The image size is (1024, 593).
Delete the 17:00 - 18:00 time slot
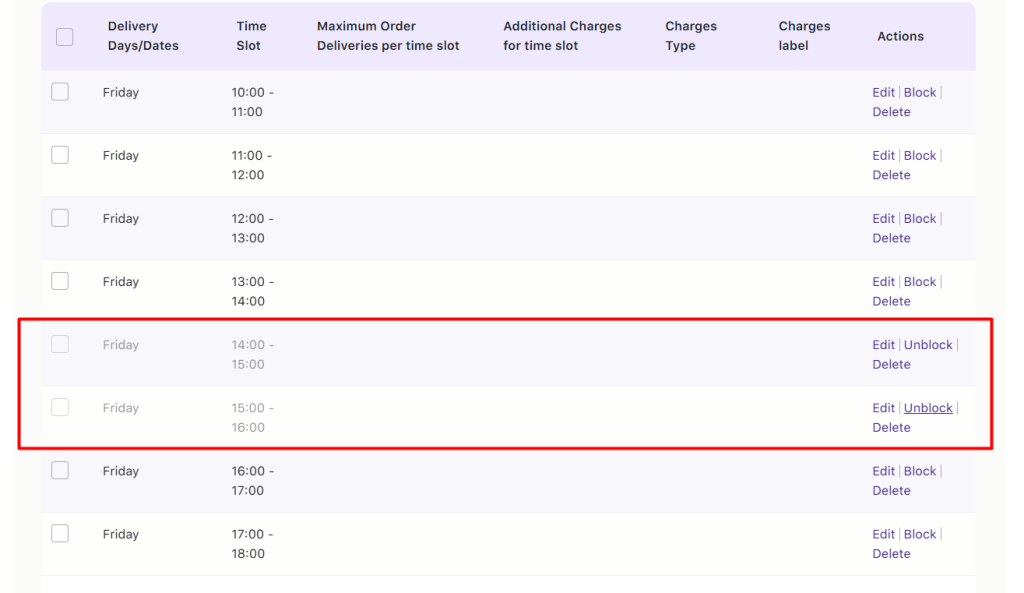tap(891, 553)
